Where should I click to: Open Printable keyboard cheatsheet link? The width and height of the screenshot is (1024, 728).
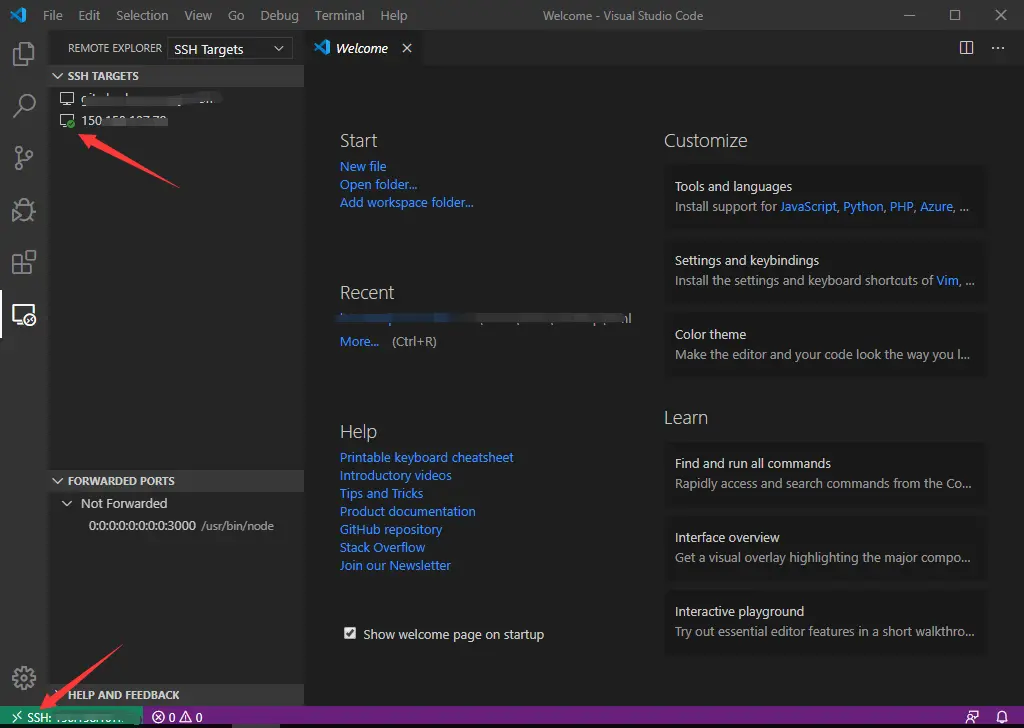click(426, 458)
